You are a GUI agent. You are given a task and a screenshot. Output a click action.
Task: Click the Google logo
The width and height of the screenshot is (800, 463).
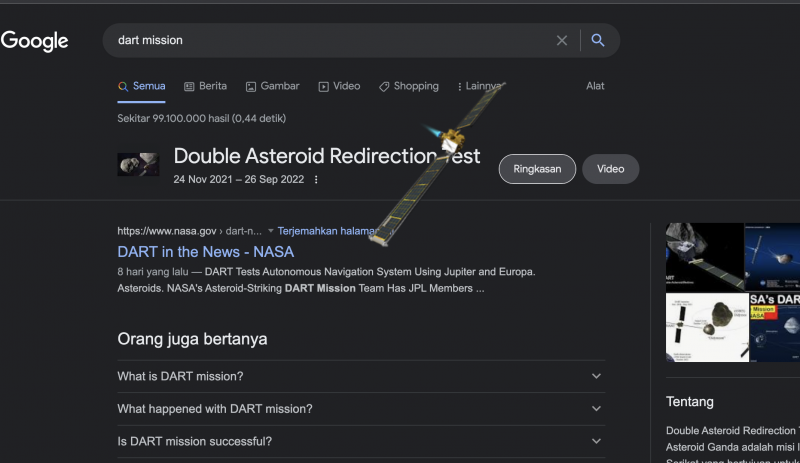coord(34,41)
